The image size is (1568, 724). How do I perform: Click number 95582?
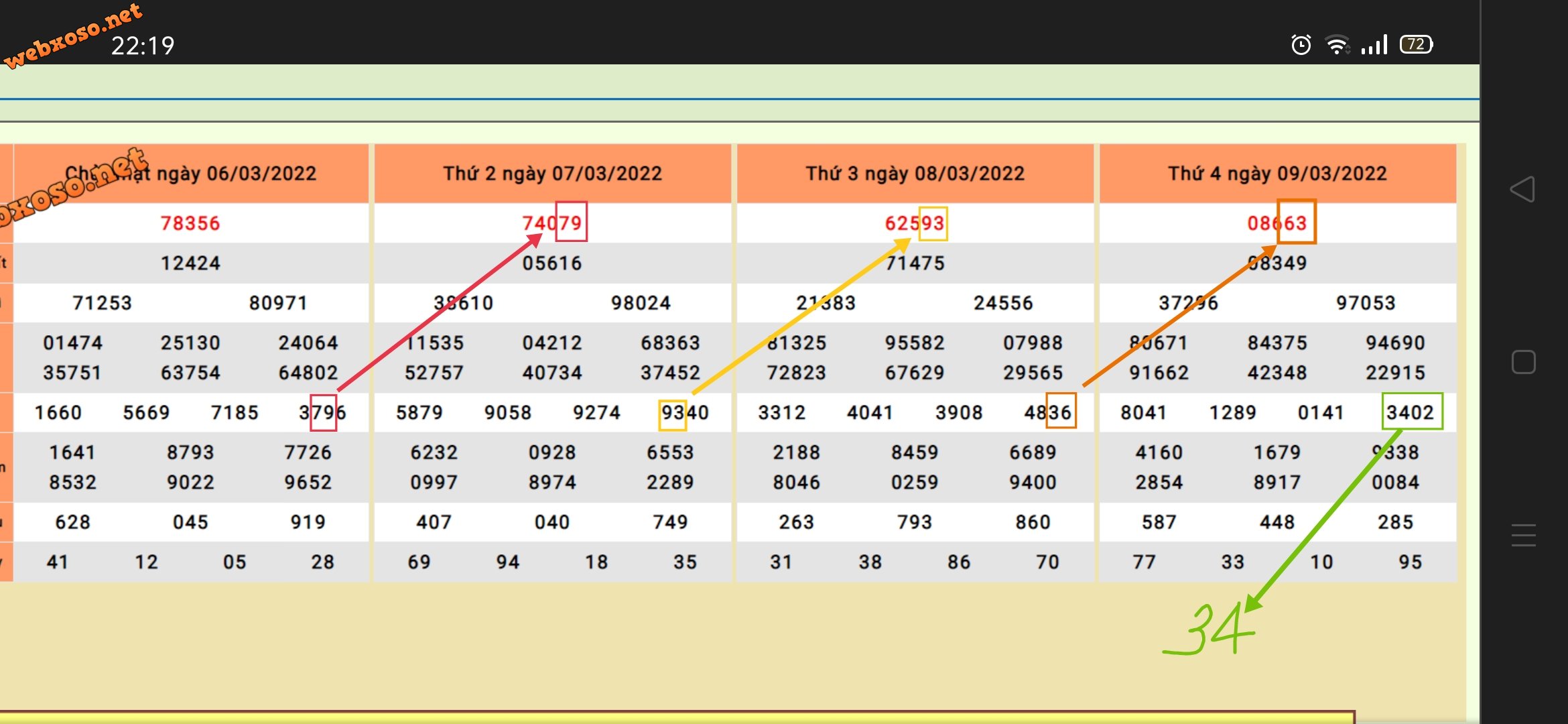tap(915, 343)
